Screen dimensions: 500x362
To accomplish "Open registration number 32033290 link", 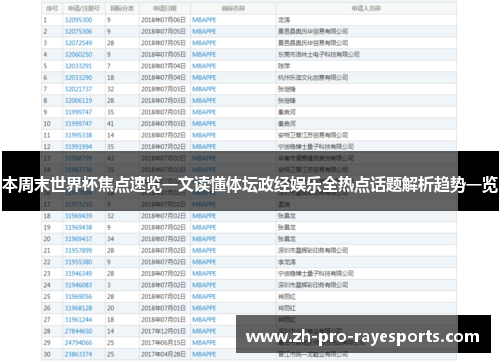I will point(78,77).
